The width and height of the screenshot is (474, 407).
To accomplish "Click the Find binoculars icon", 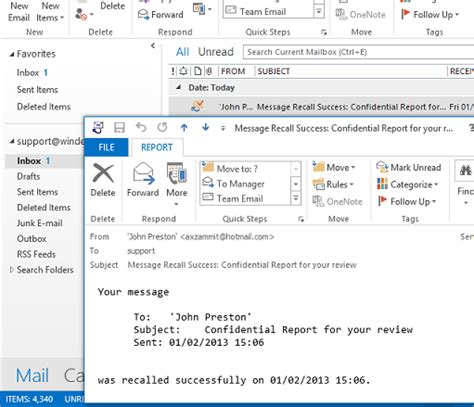I will [466, 171].
